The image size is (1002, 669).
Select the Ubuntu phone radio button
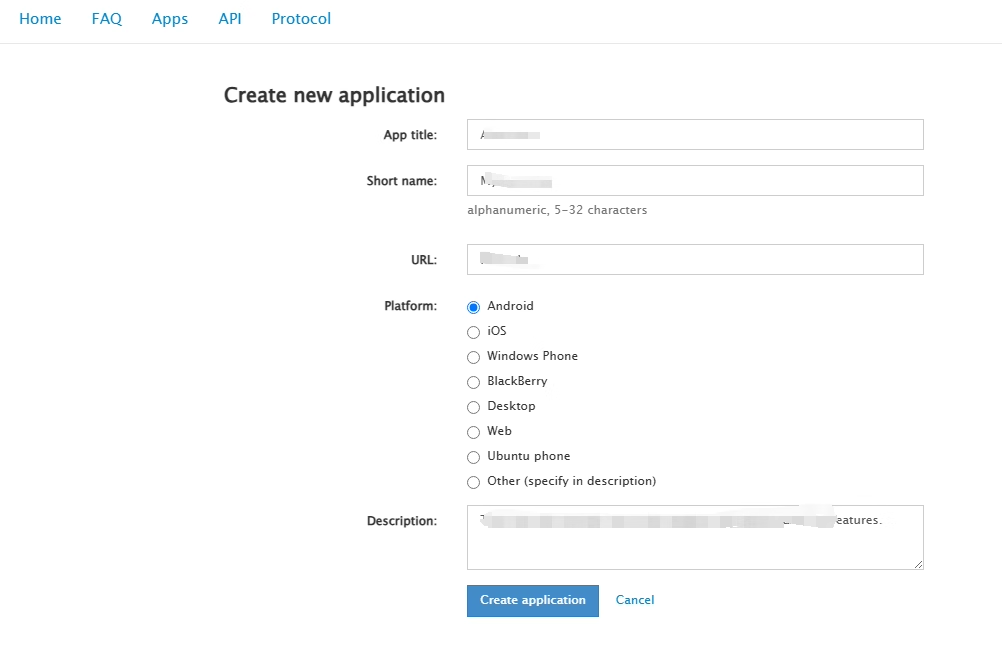coord(474,457)
